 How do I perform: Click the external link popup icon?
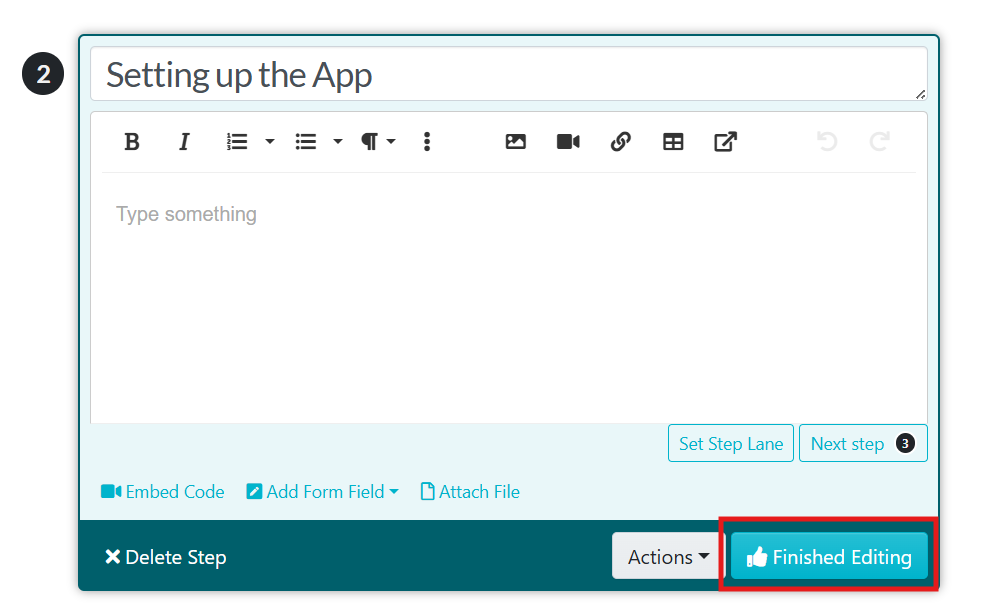click(x=725, y=142)
